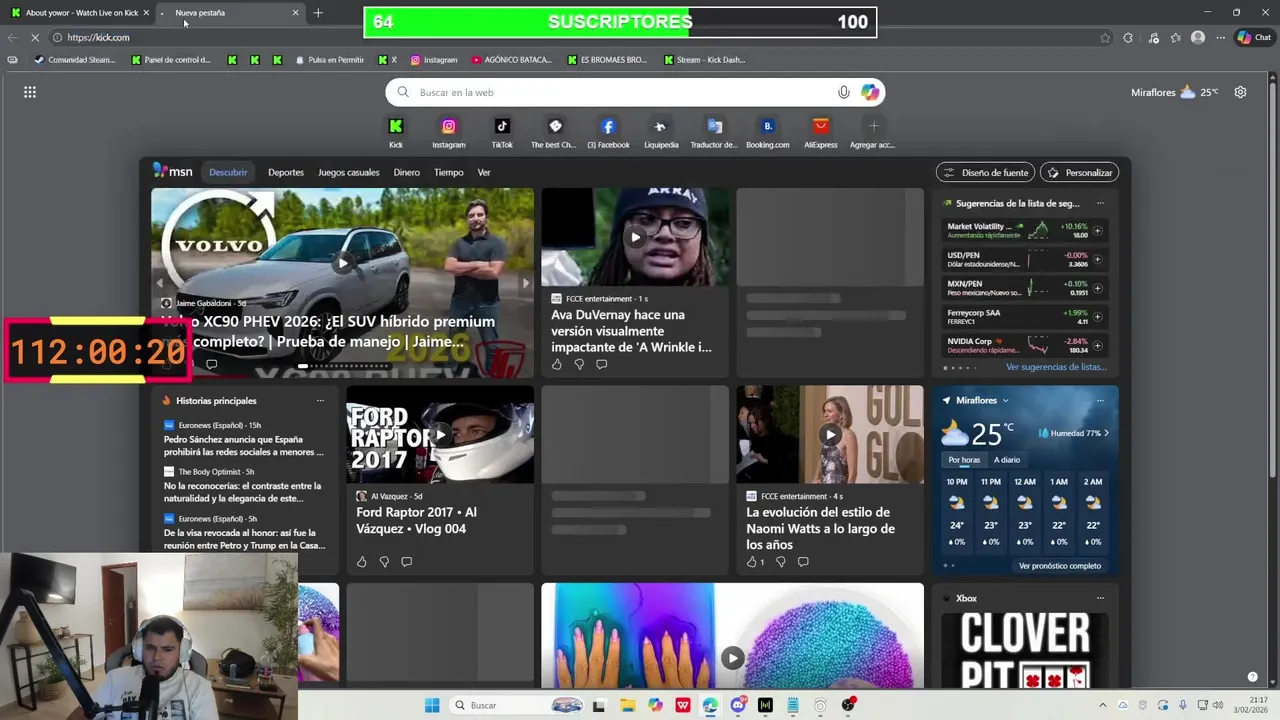Select the Deportes tab
This screenshot has width=1280, height=720.
click(286, 172)
